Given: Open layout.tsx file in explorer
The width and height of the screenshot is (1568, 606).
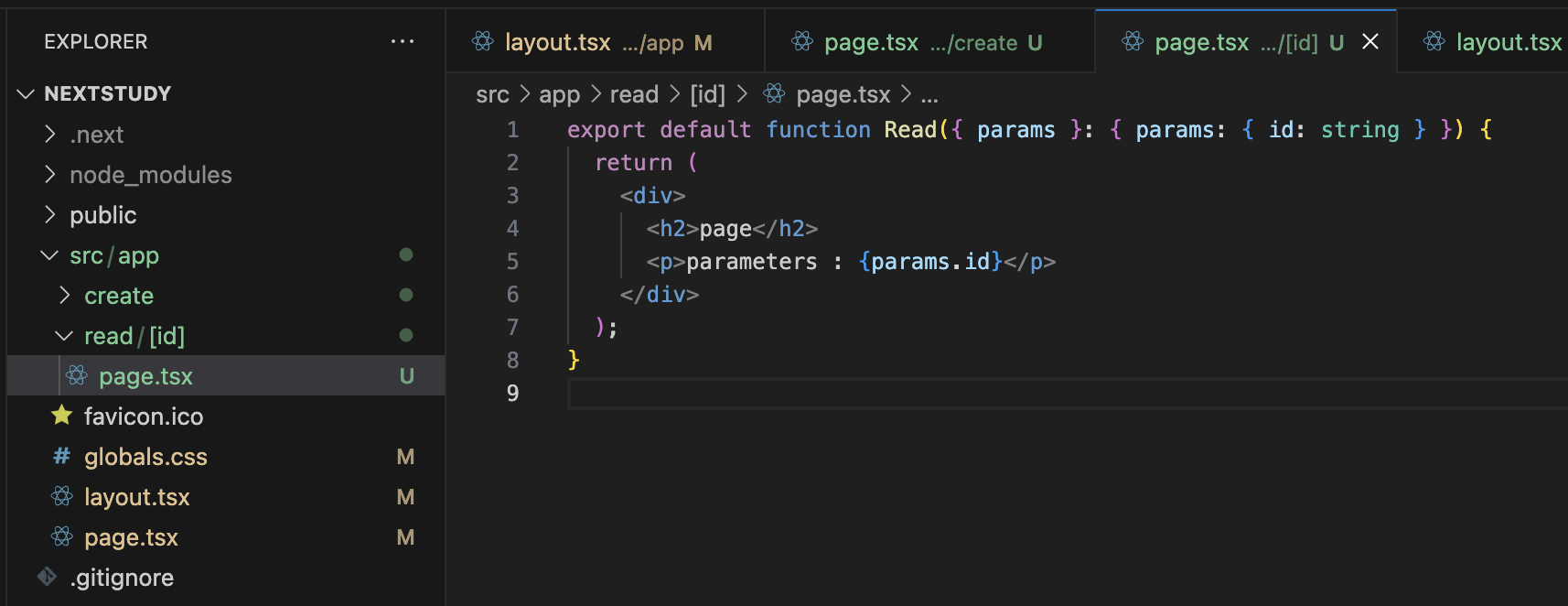Looking at the screenshot, I should (137, 497).
